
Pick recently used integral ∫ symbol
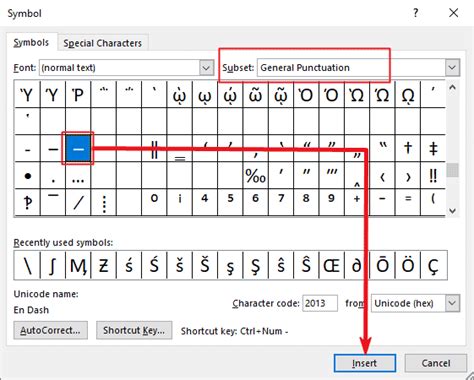53,266
